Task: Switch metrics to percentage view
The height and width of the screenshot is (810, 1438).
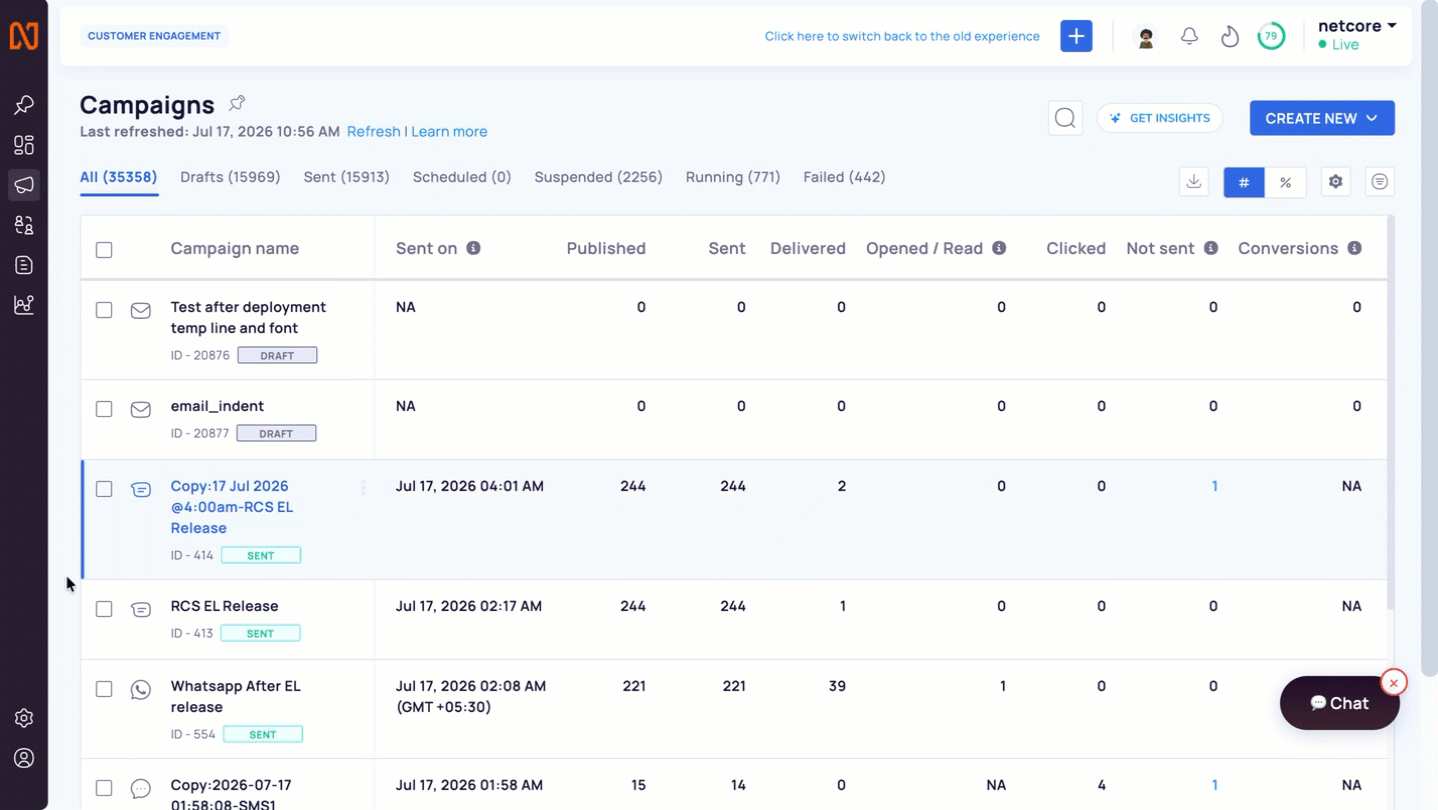Action: point(1286,182)
